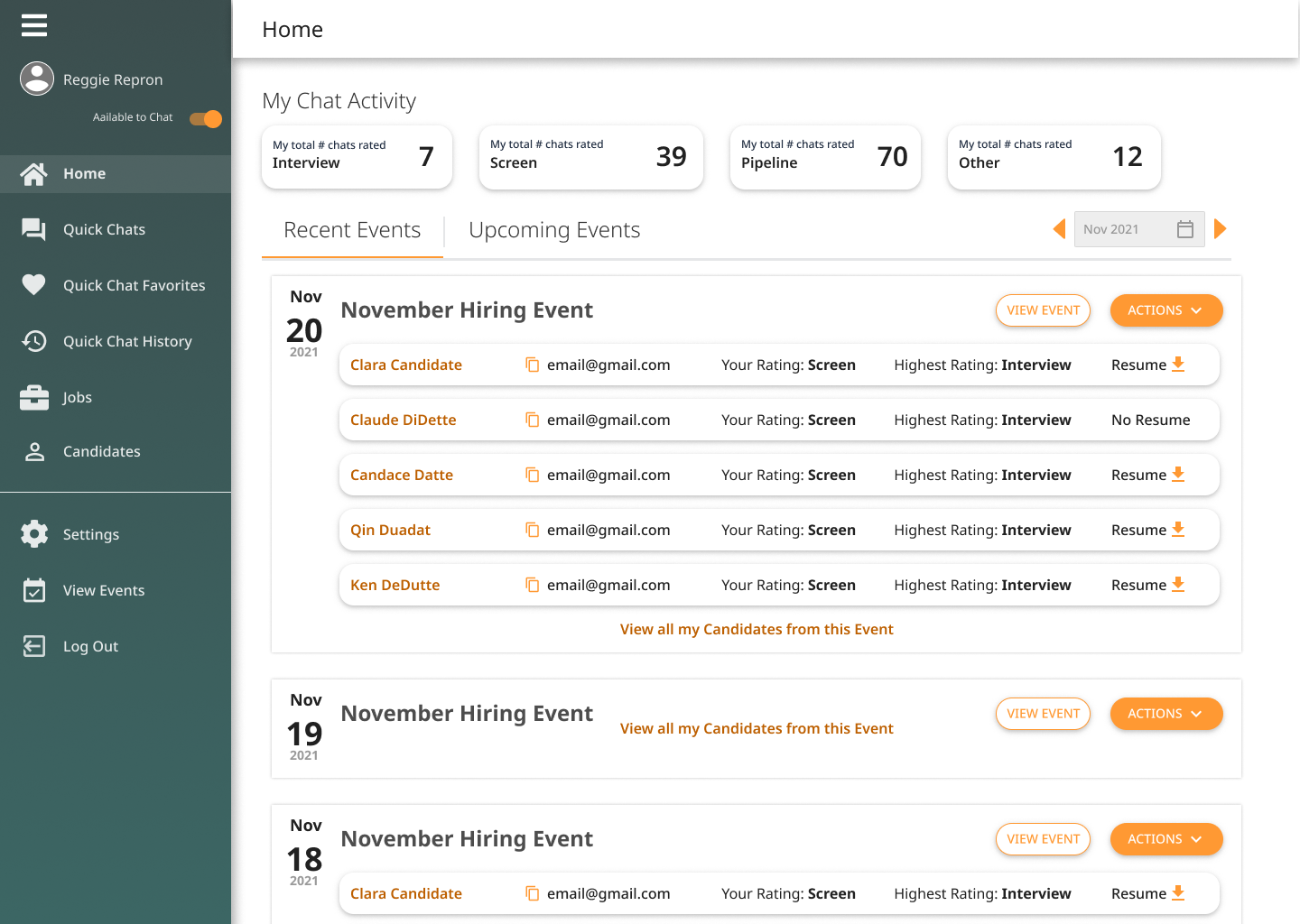Switch to the Upcoming Events tab
Image resolution: width=1300 pixels, height=924 pixels.
coord(554,230)
